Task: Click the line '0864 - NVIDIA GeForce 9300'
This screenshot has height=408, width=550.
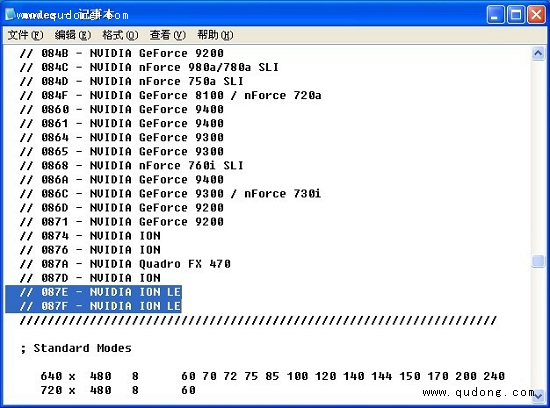Action: pyautogui.click(x=121, y=138)
